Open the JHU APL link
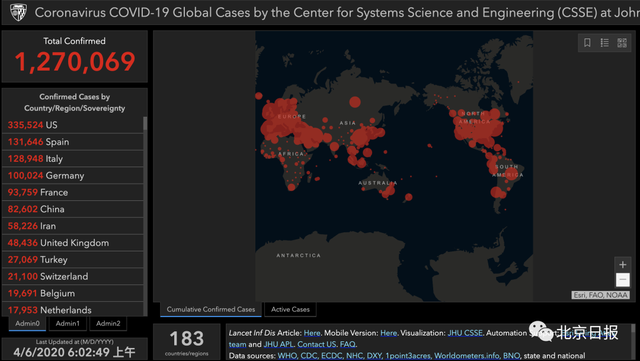640x361 pixels. click(x=278, y=344)
